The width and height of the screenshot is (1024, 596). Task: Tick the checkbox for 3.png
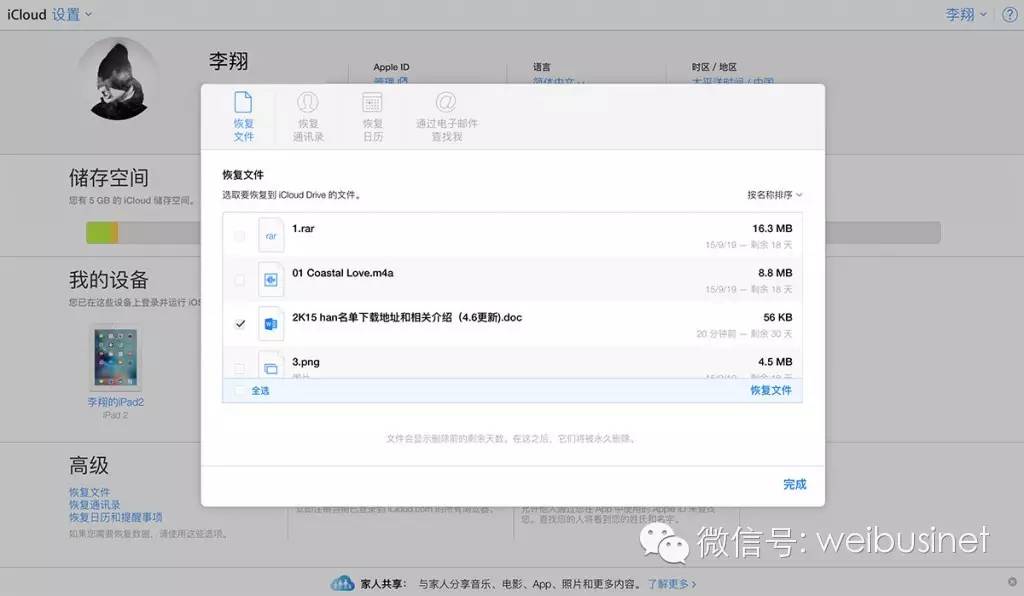click(240, 368)
